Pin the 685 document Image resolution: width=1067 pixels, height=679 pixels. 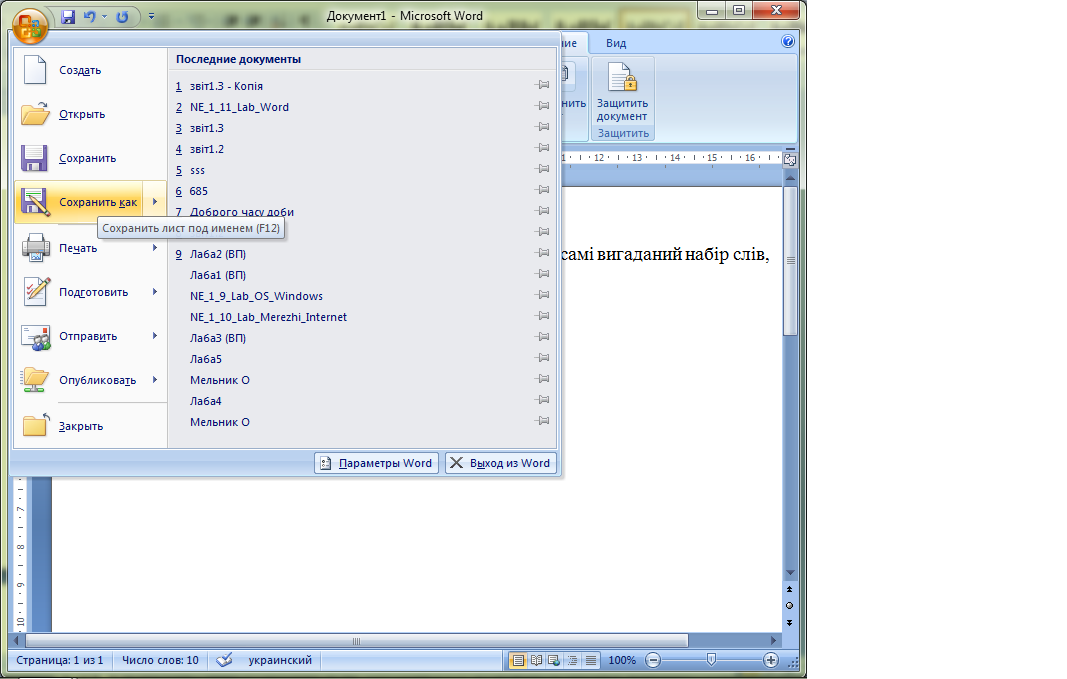[x=542, y=190]
